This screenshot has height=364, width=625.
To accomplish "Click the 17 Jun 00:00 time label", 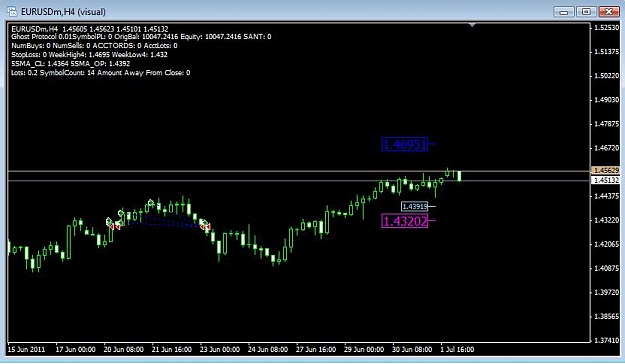I will 75,349.
